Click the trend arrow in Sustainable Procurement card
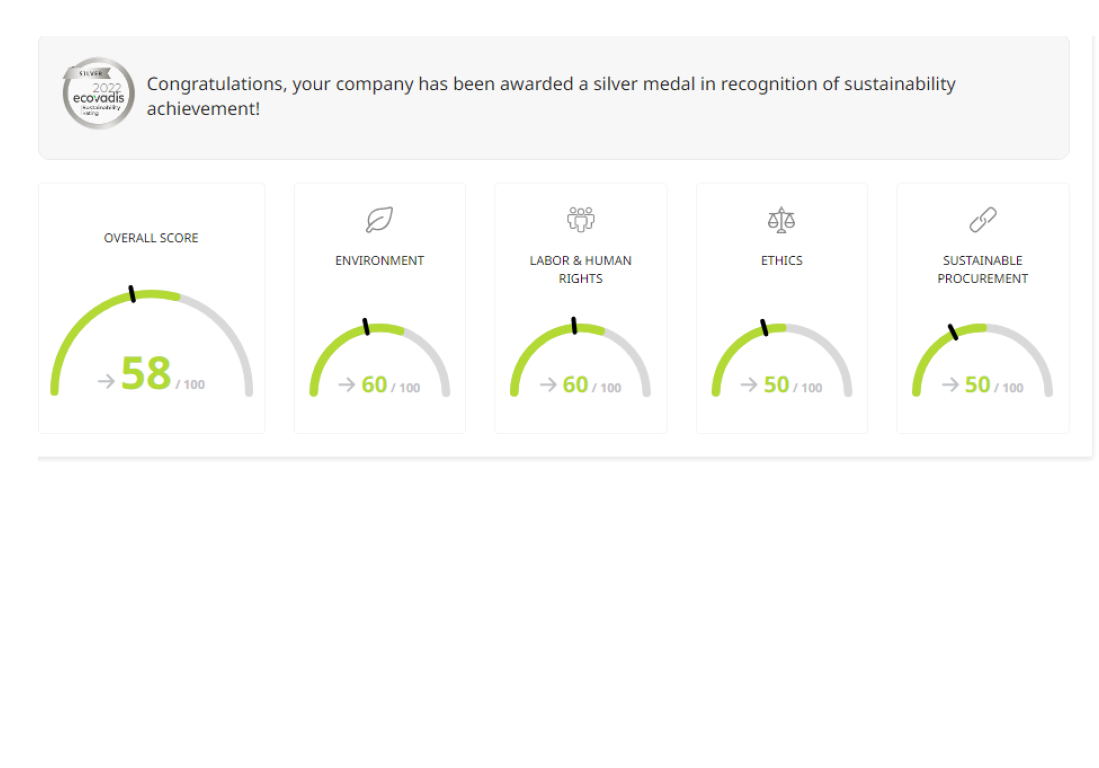 pyautogui.click(x=950, y=385)
